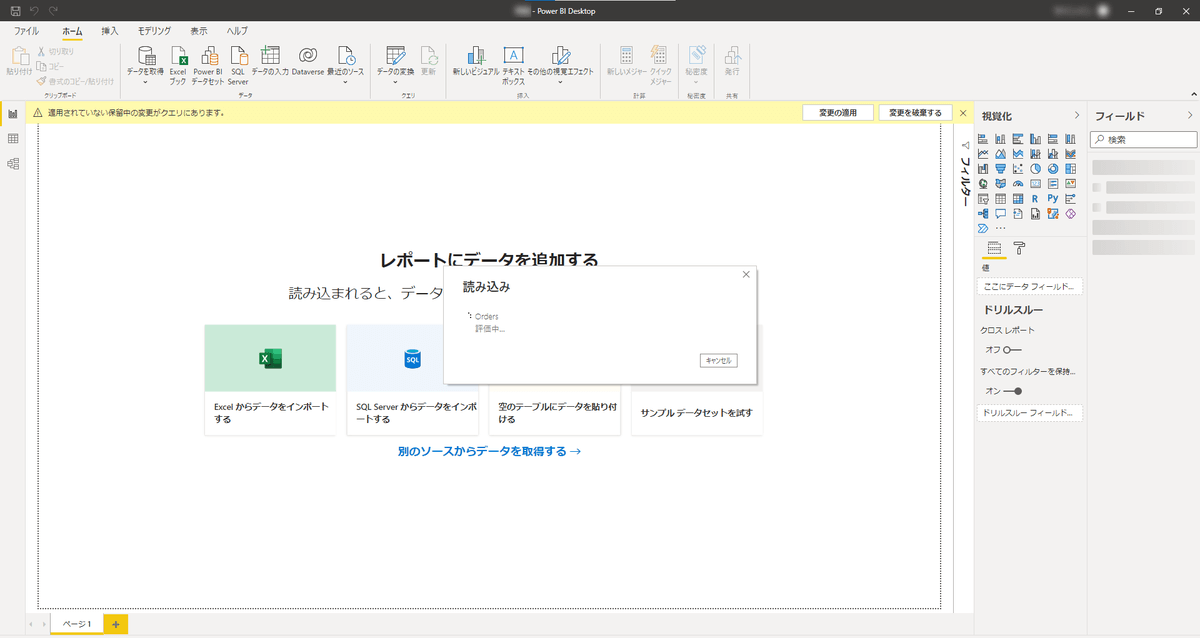The height and width of the screenshot is (638, 1200).
Task: Open the format paint roller tab
Action: pos(1019,248)
